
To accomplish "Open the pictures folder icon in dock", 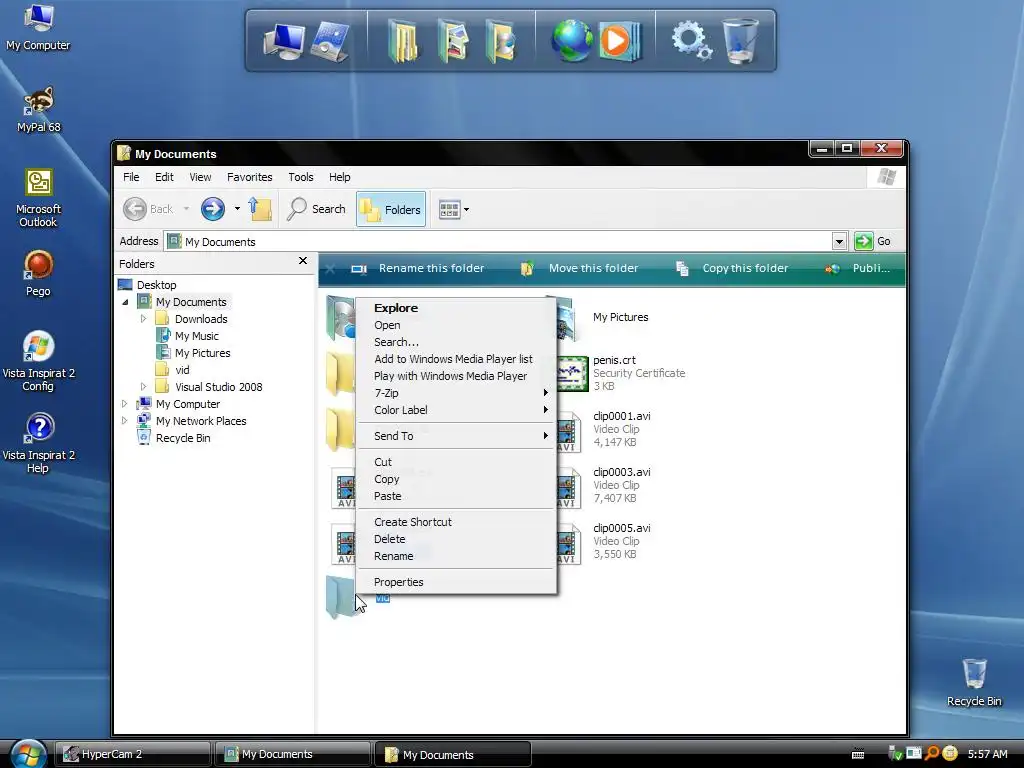I will click(453, 41).
